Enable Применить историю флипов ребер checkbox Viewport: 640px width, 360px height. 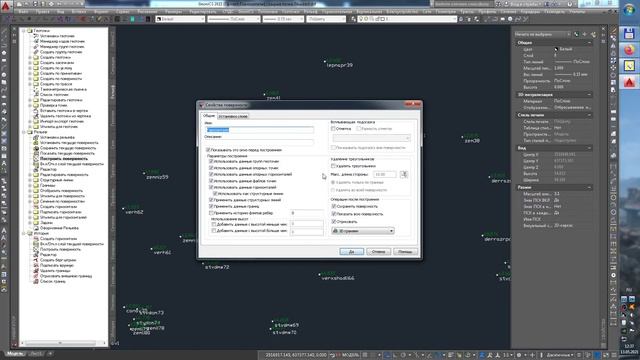pos(211,213)
